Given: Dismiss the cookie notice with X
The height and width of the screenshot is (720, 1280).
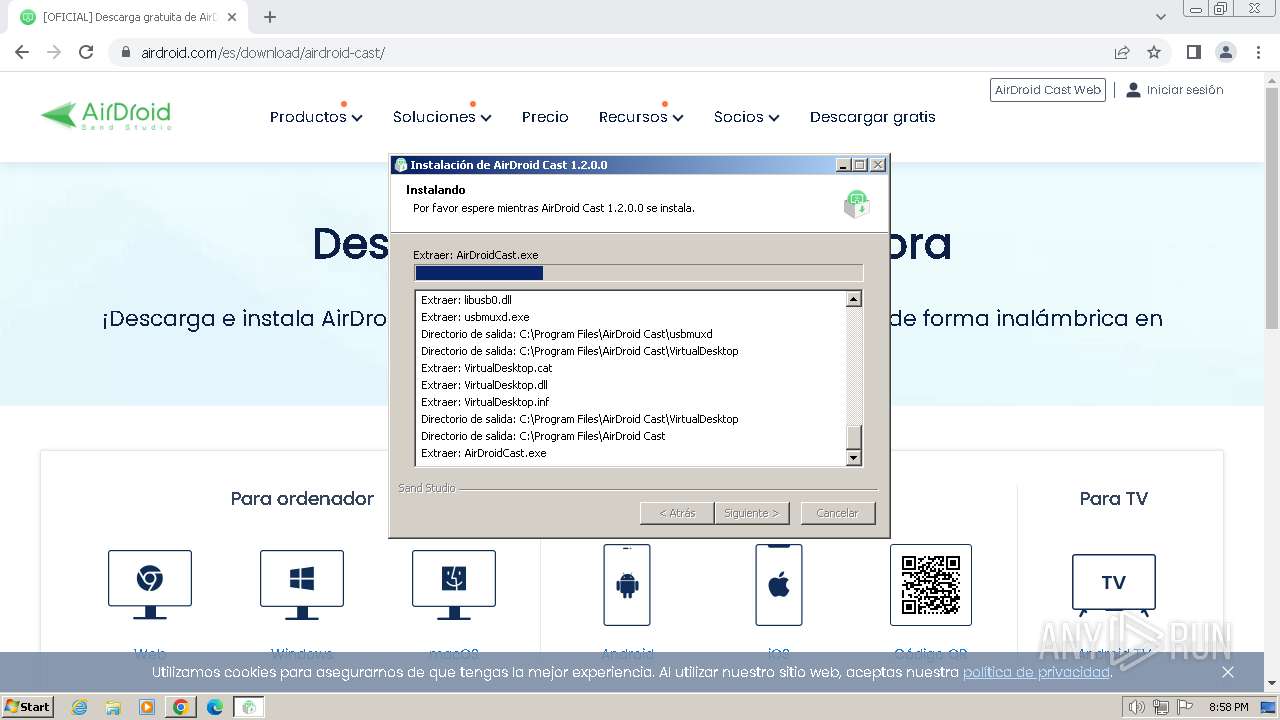Looking at the screenshot, I should pos(1228,672).
